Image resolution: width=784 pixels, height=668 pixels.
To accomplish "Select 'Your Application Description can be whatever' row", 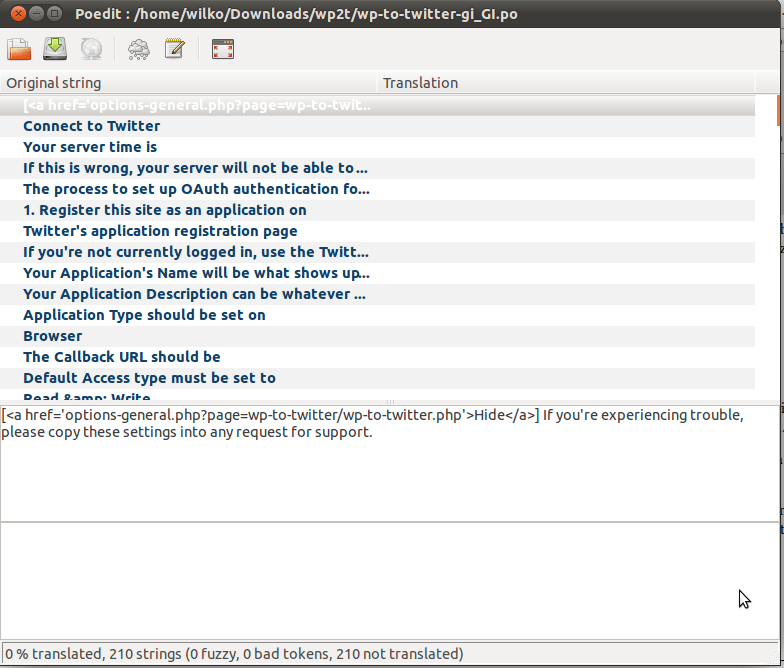I will tap(378, 294).
